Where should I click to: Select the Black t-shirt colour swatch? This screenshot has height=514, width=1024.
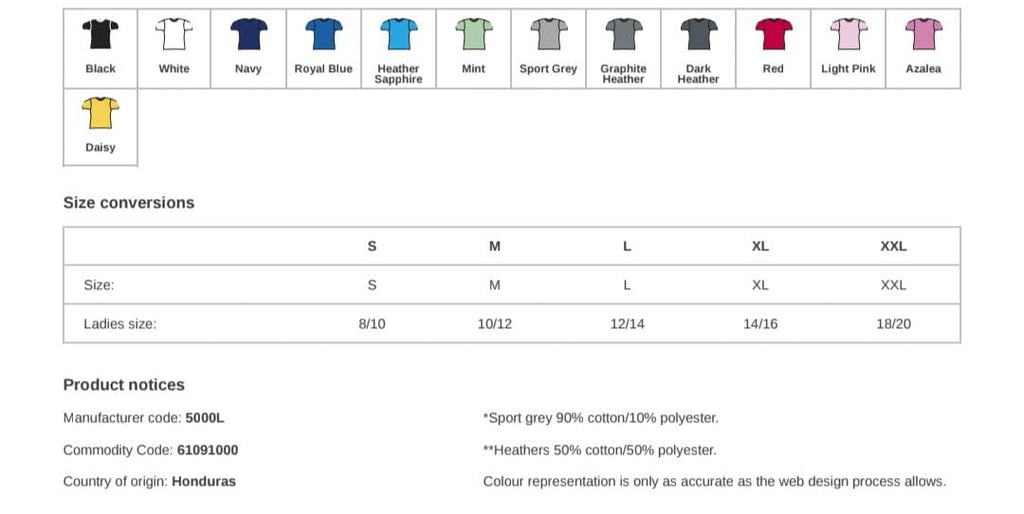point(101,34)
